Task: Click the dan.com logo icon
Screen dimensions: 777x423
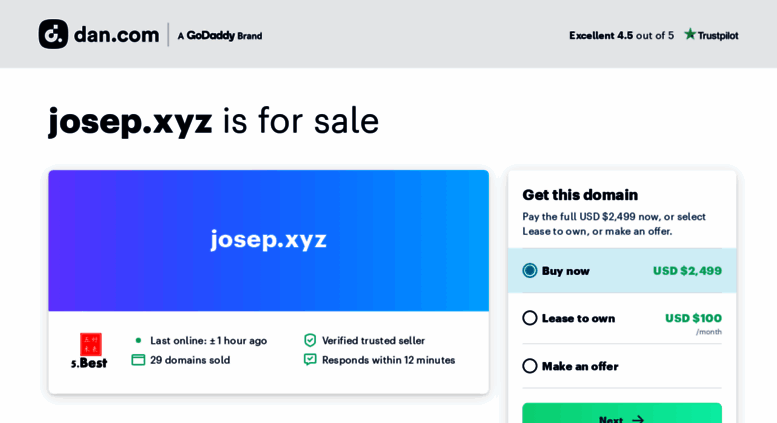Action: (53, 34)
